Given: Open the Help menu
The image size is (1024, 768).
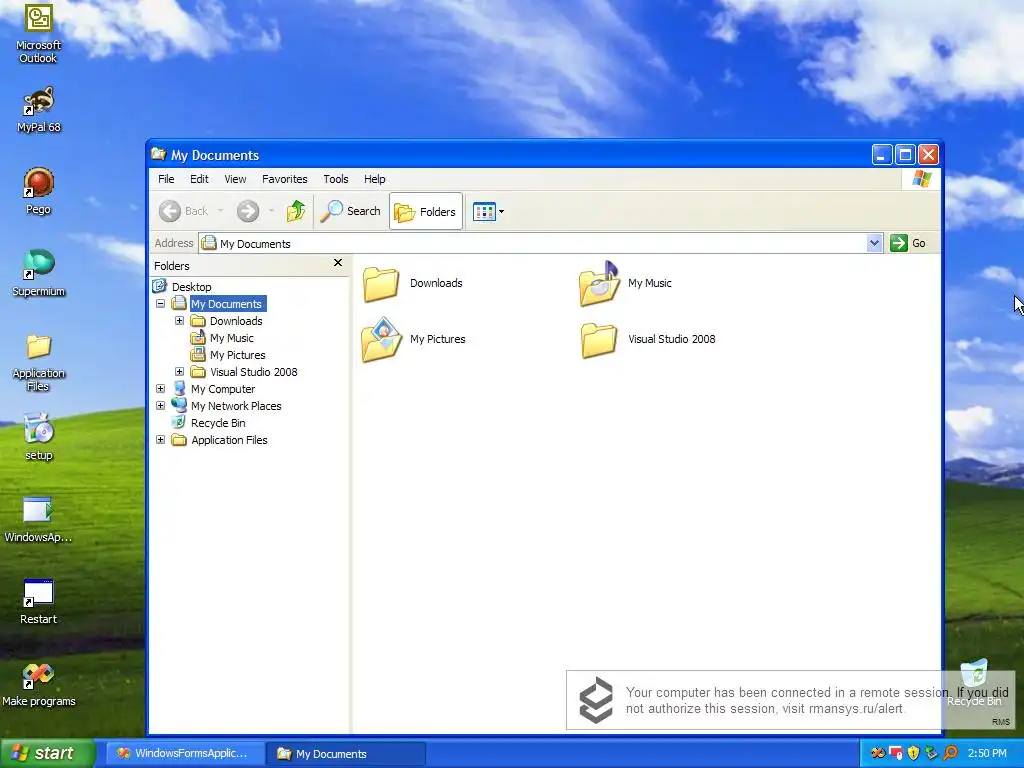Looking at the screenshot, I should pyautogui.click(x=375, y=179).
